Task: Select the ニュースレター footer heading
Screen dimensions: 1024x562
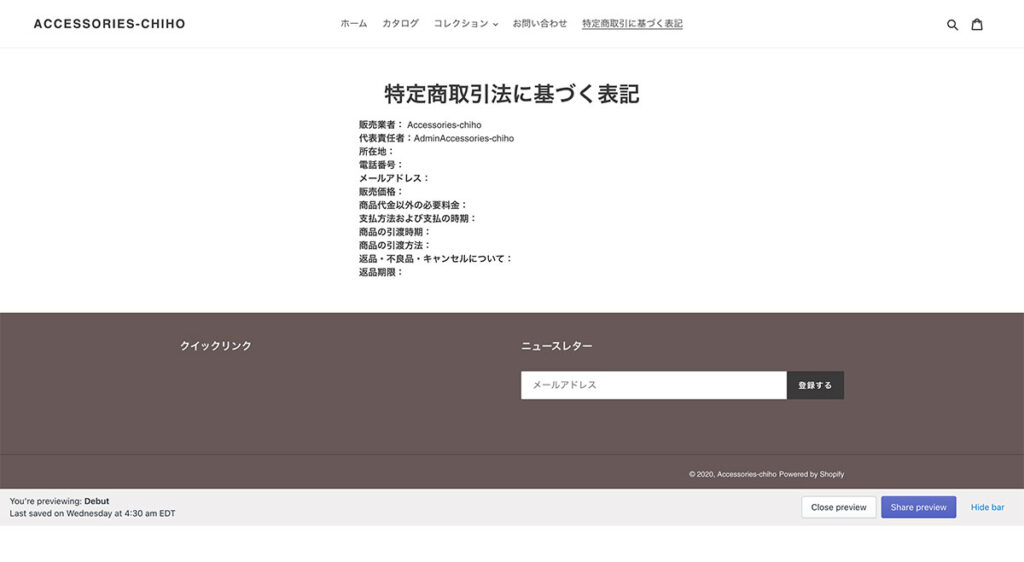Action: click(x=557, y=346)
